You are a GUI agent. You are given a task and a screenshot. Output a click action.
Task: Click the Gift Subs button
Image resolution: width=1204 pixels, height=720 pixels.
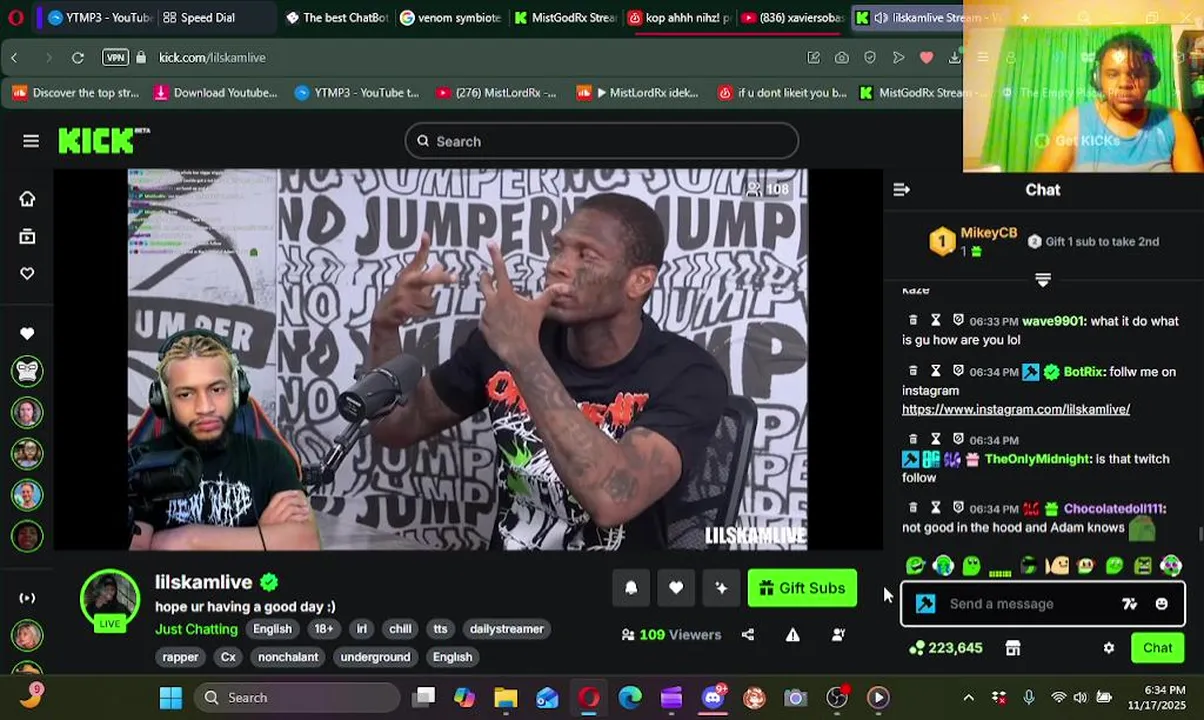click(x=802, y=588)
